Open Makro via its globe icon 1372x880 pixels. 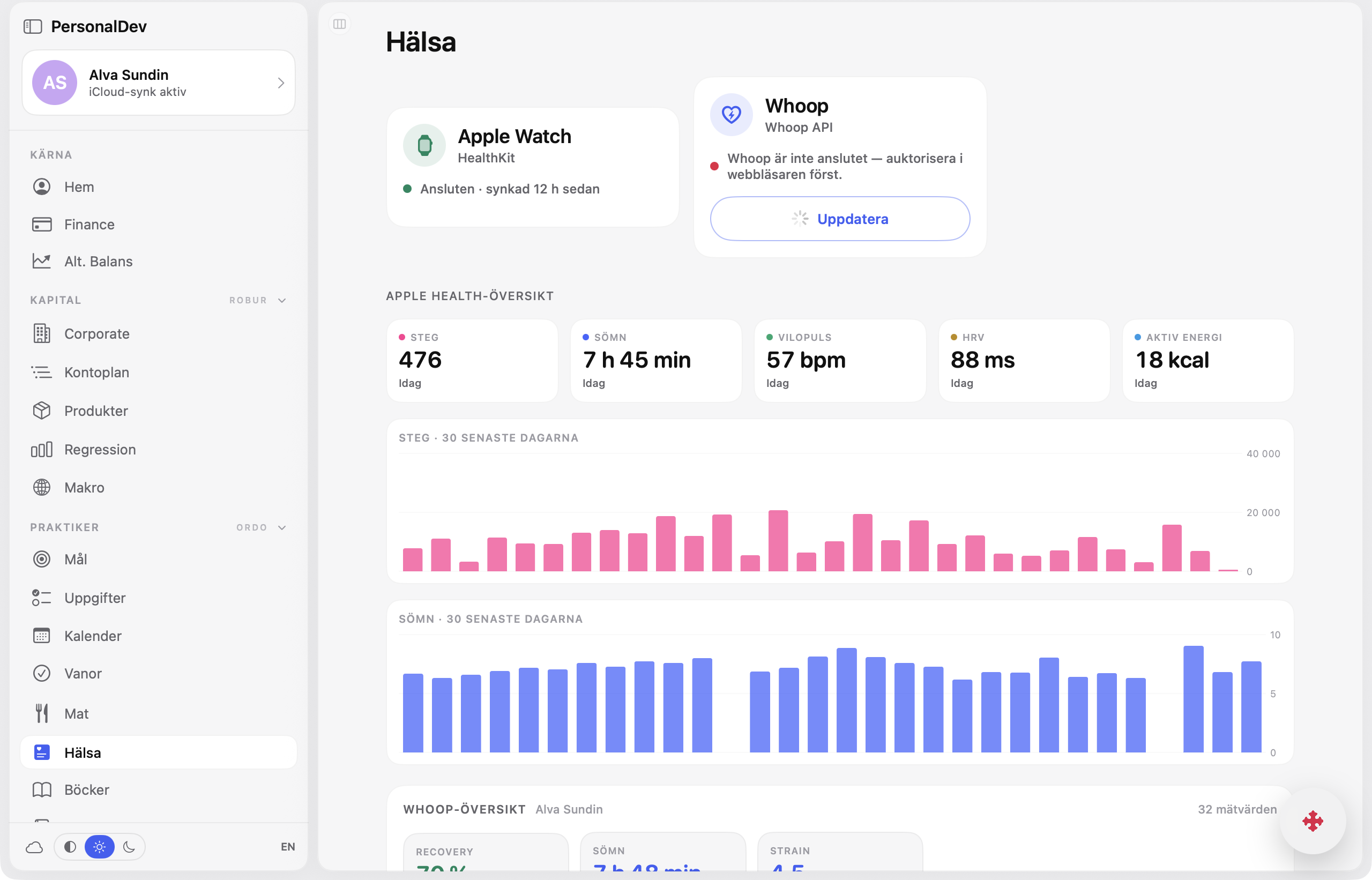coord(41,487)
